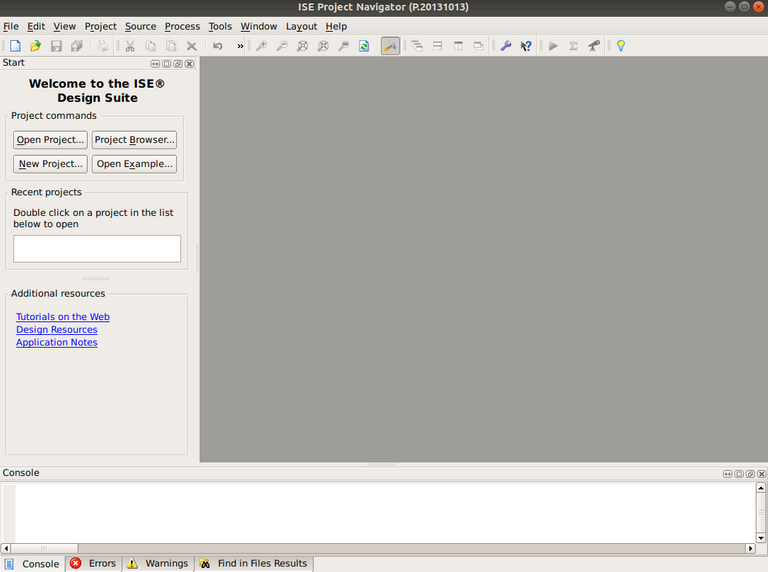Follow the Application Notes link

(57, 342)
